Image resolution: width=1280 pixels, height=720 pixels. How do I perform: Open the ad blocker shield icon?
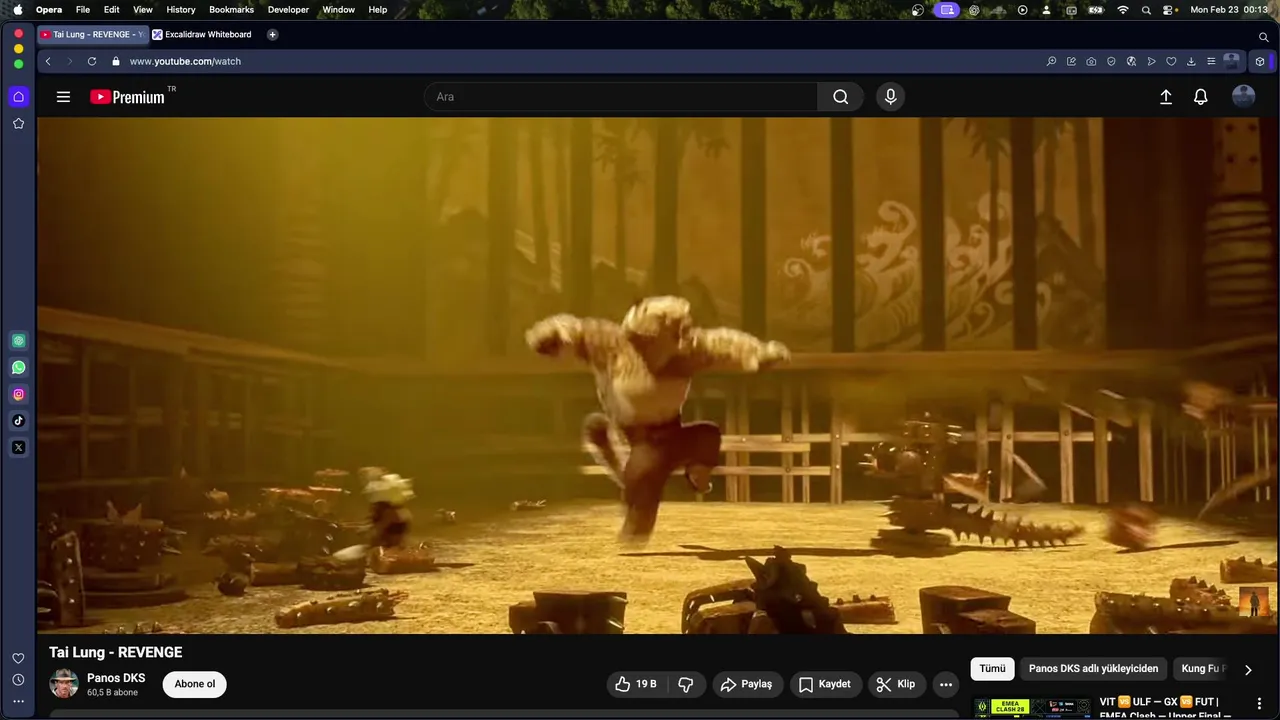tap(1111, 61)
